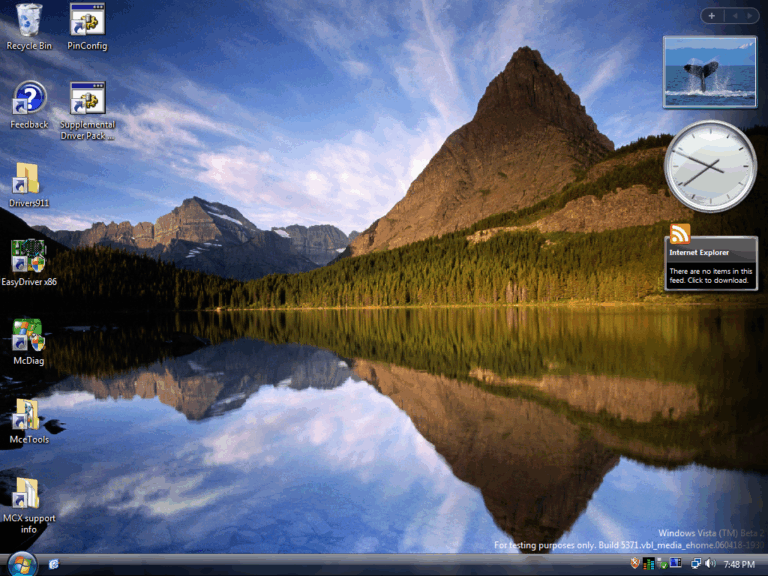Open the Recycle Bin desktop icon
Screen dimensions: 768x576
coord(29,20)
